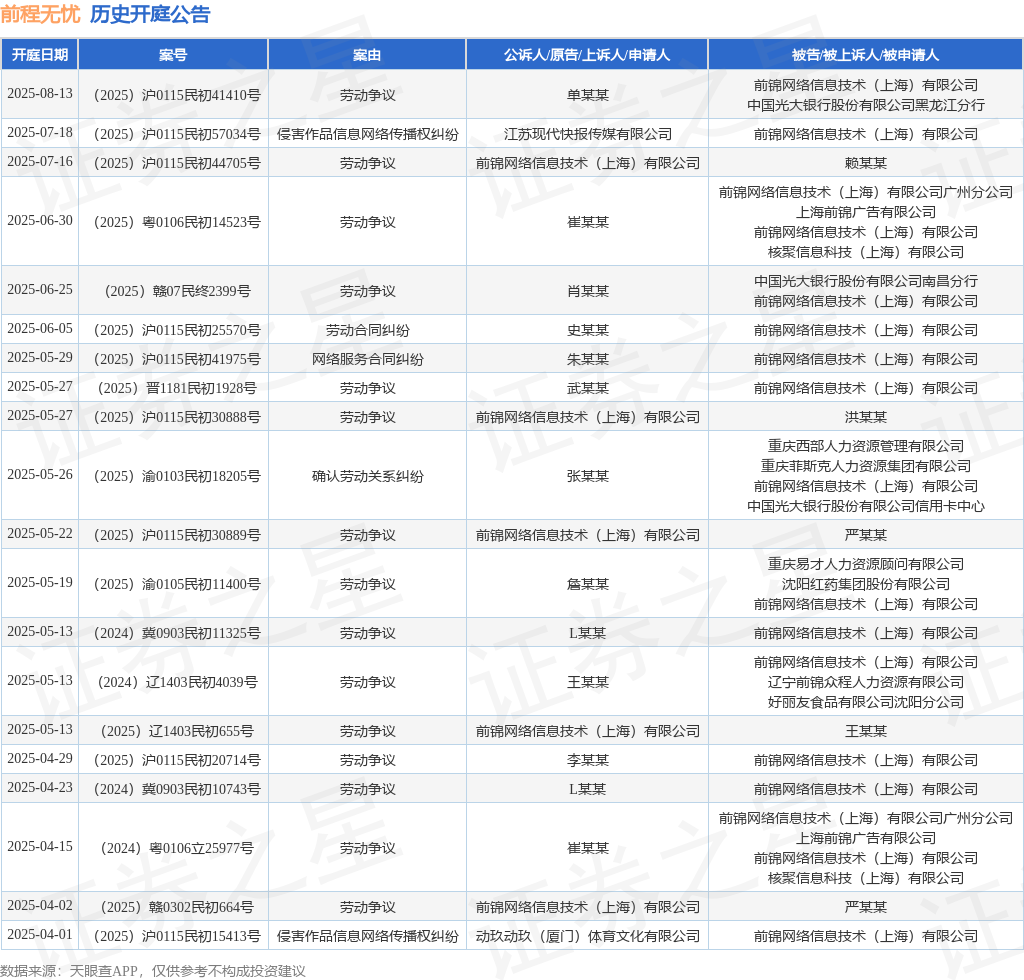Click plaintiff 李某某
This screenshot has height=980, width=1024.
click(588, 761)
